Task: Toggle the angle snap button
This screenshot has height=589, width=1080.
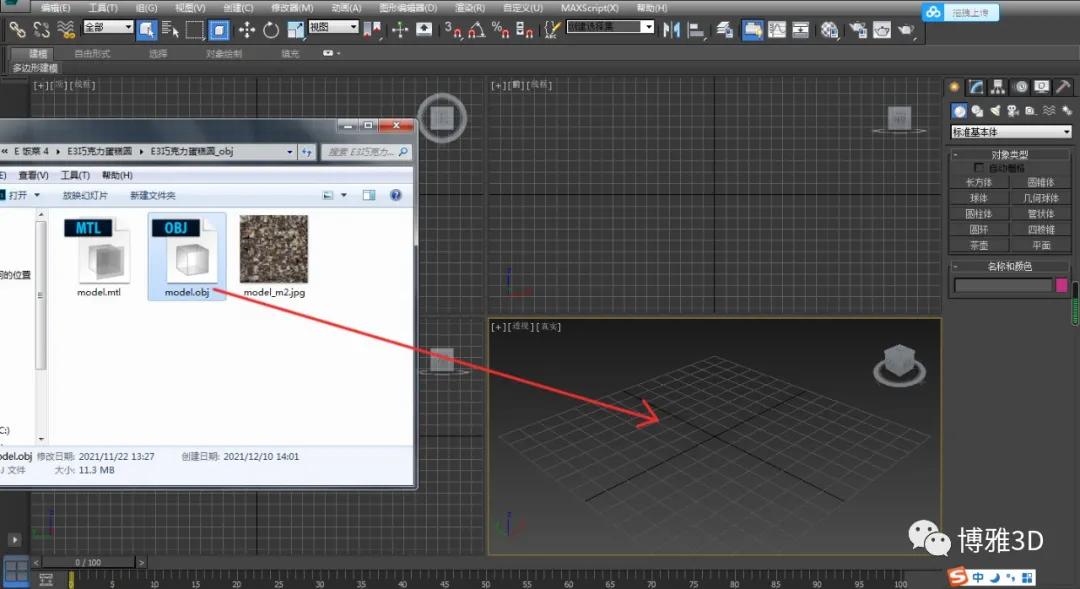Action: [478, 30]
